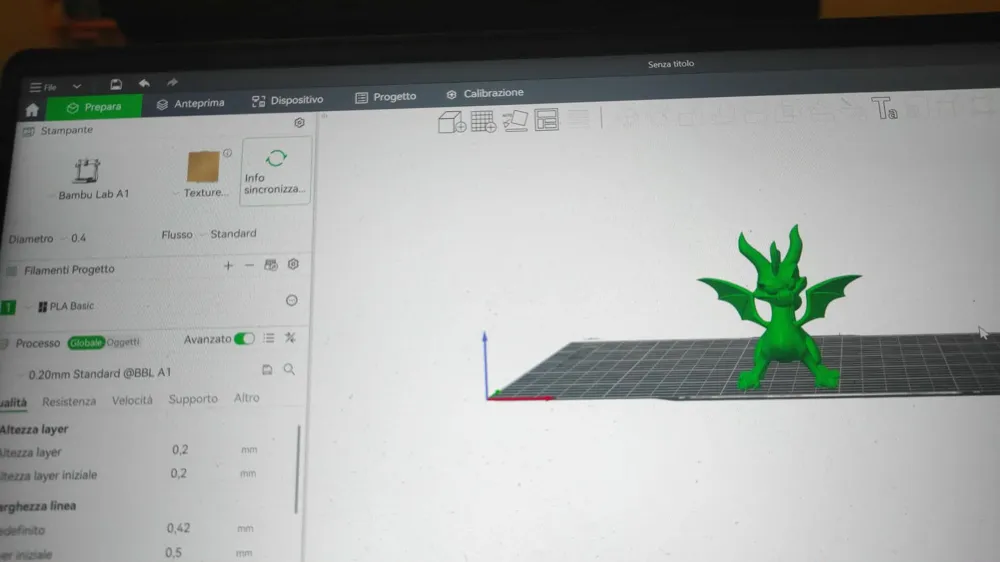Click the Add model cube icon

tap(452, 122)
